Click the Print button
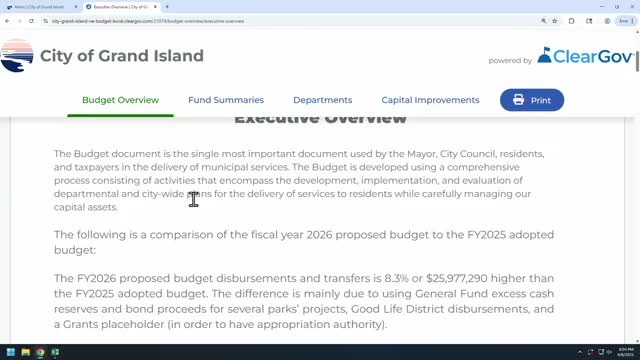 point(532,100)
